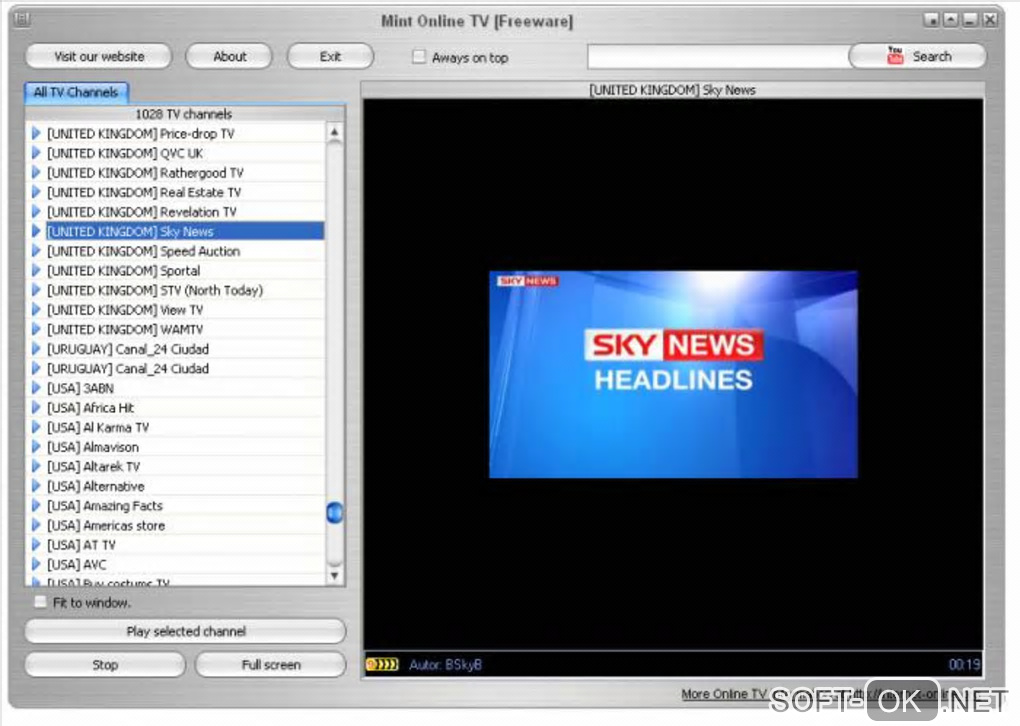Click the YouTube icon in Search button
1020x726 pixels.
tap(895, 55)
